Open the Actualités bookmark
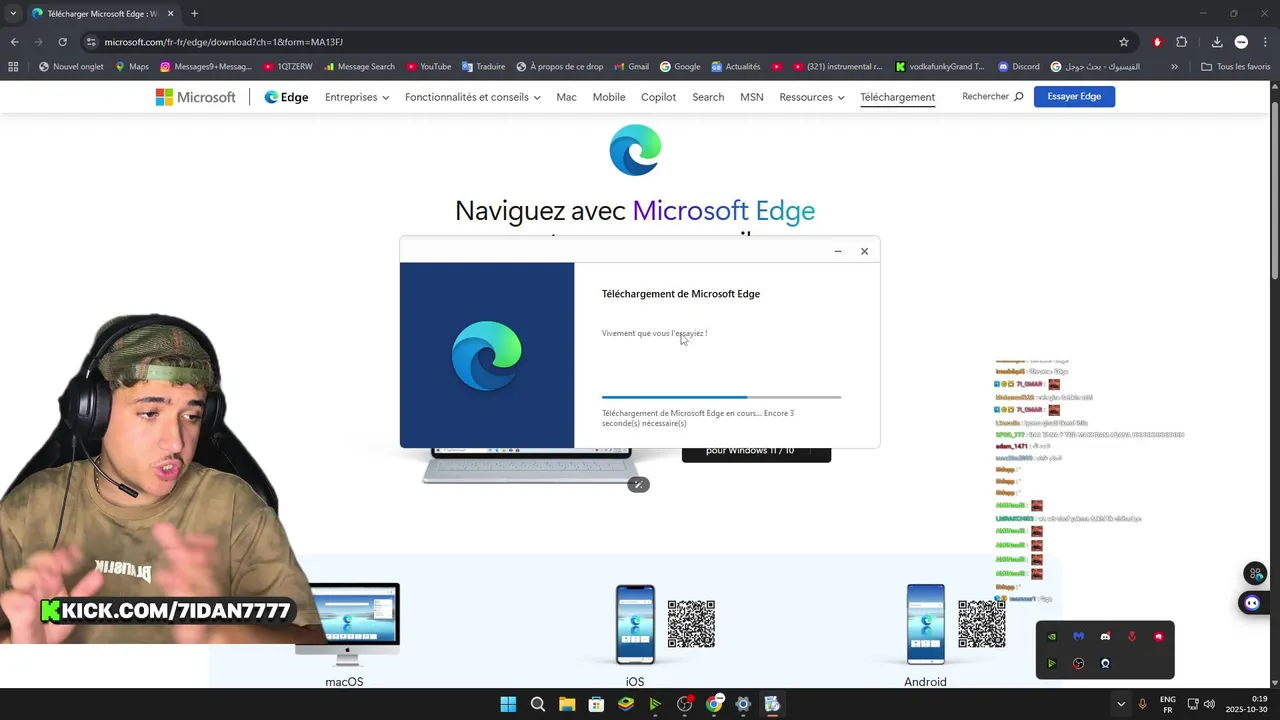 (736, 67)
